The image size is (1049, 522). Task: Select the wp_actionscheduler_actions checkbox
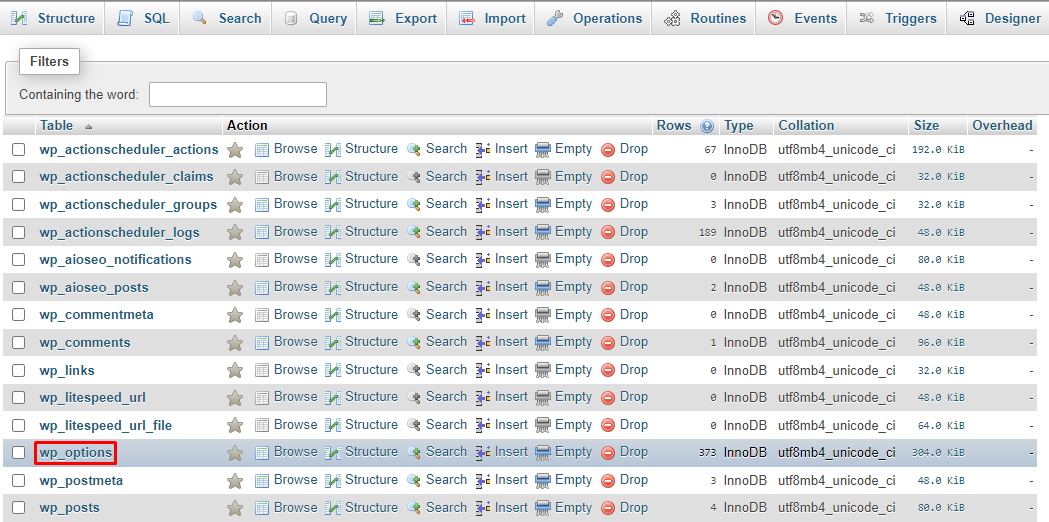pyautogui.click(x=18, y=150)
